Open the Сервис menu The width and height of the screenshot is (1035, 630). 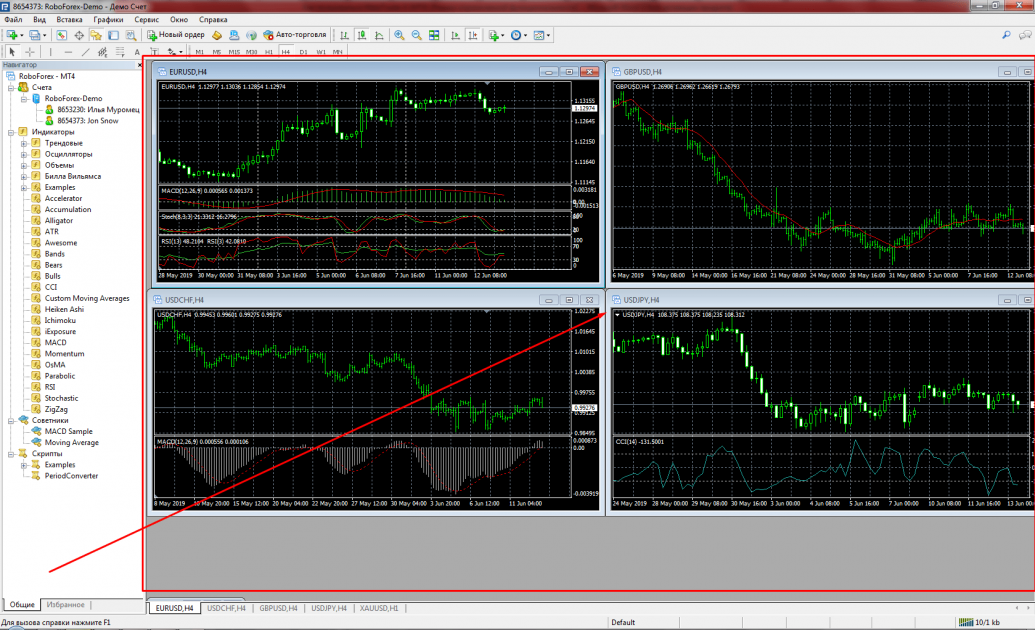(146, 19)
